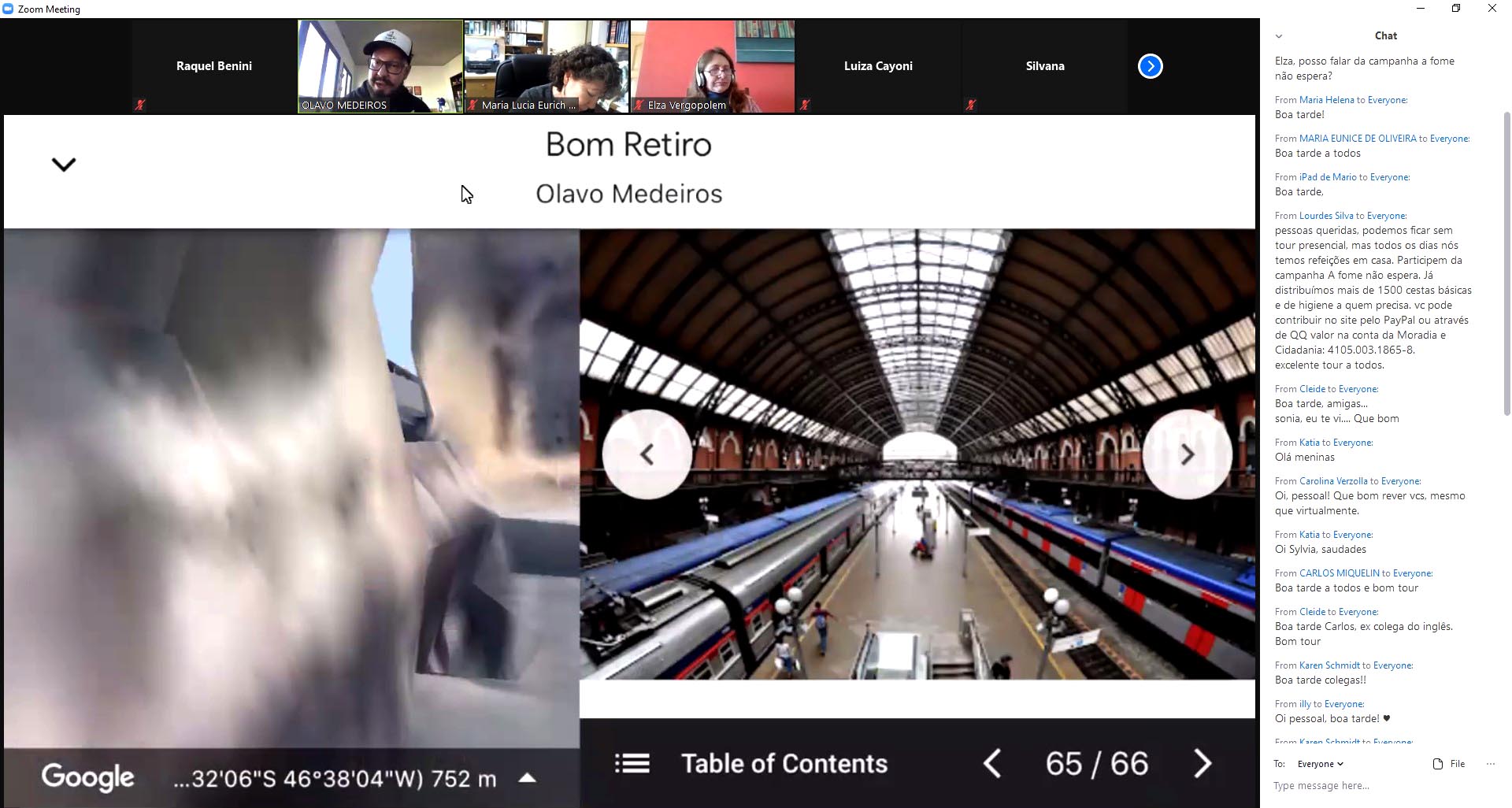Image resolution: width=1512 pixels, height=808 pixels.
Task: Open Table of Contents
Action: pyautogui.click(x=784, y=763)
